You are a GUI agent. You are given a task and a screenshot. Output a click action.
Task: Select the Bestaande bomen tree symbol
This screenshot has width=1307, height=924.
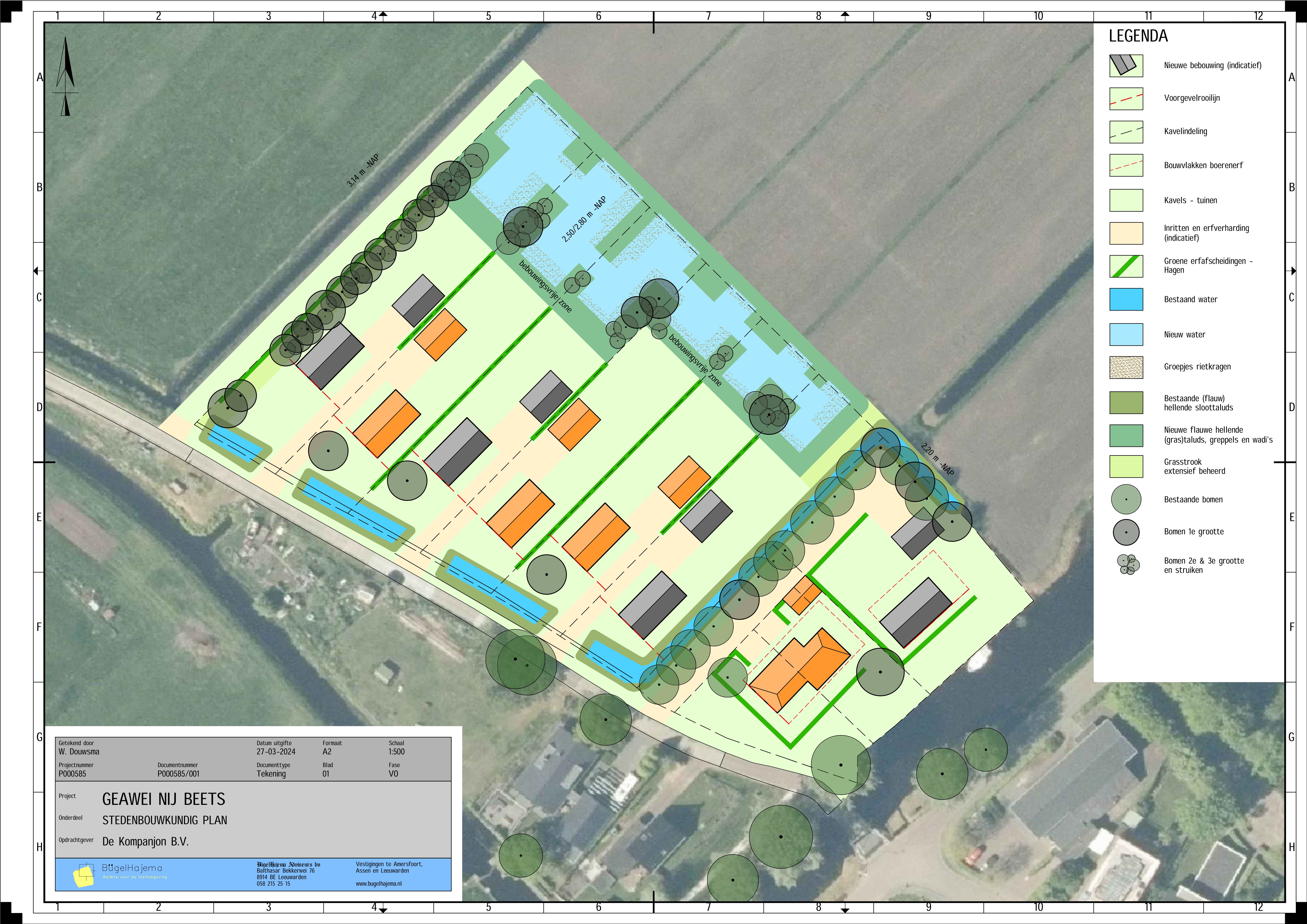coord(1126,500)
